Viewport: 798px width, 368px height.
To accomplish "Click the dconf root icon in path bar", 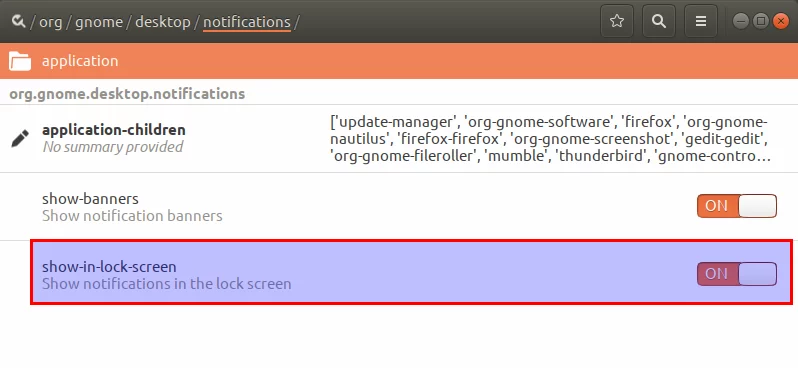I will (x=18, y=21).
